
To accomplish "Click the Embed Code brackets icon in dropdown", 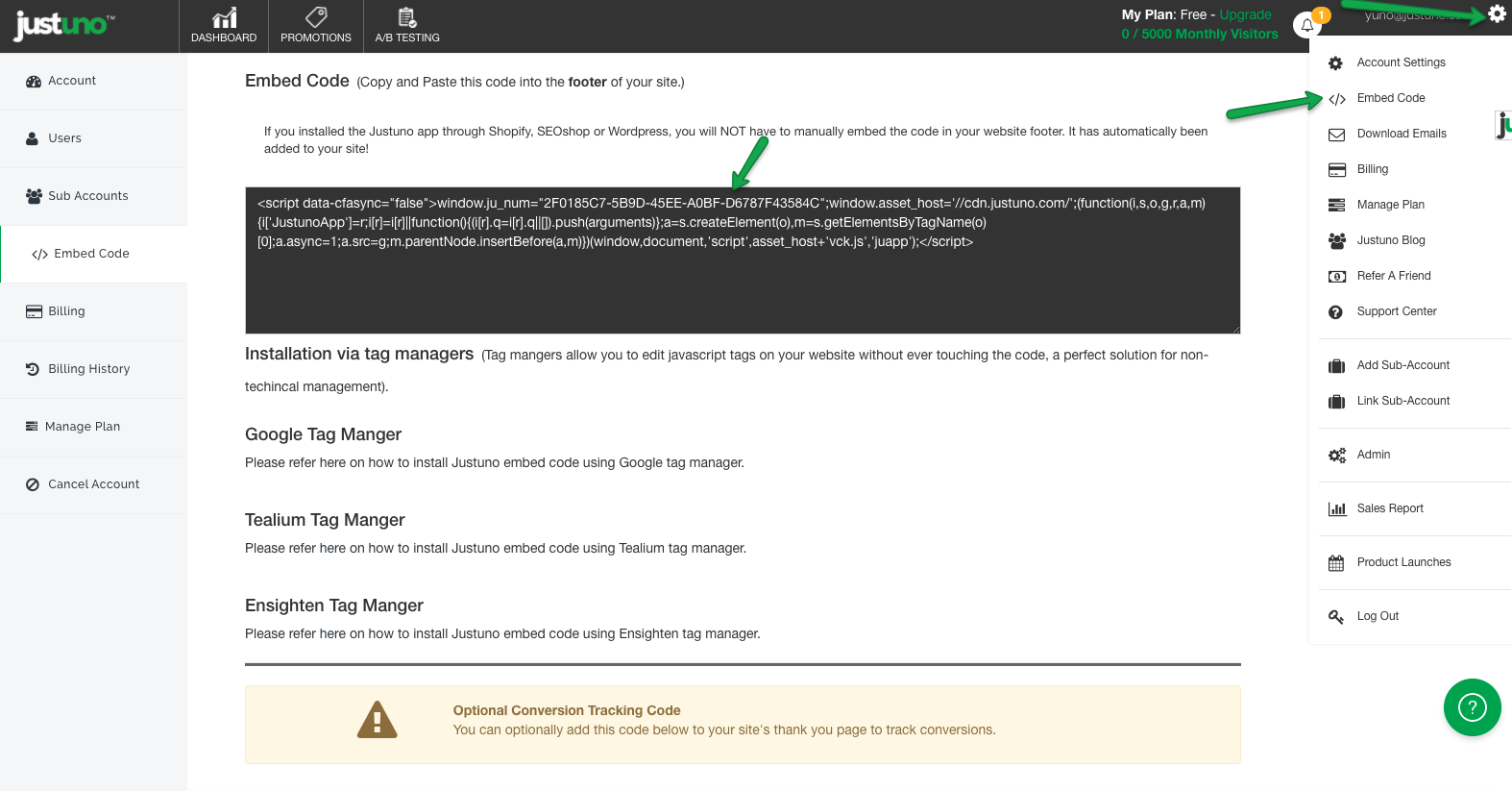I will [x=1336, y=99].
